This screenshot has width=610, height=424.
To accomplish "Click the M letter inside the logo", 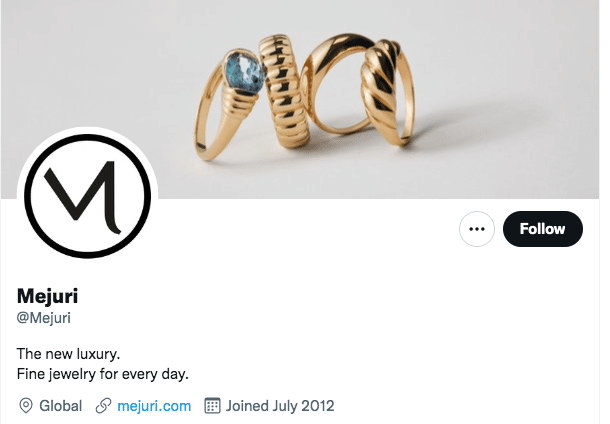I will (x=84, y=196).
